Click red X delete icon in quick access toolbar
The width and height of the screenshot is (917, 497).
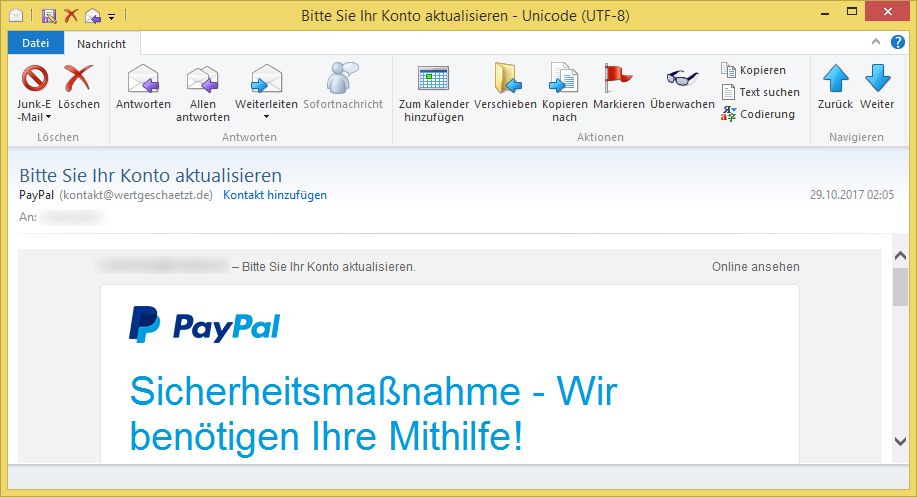click(71, 16)
